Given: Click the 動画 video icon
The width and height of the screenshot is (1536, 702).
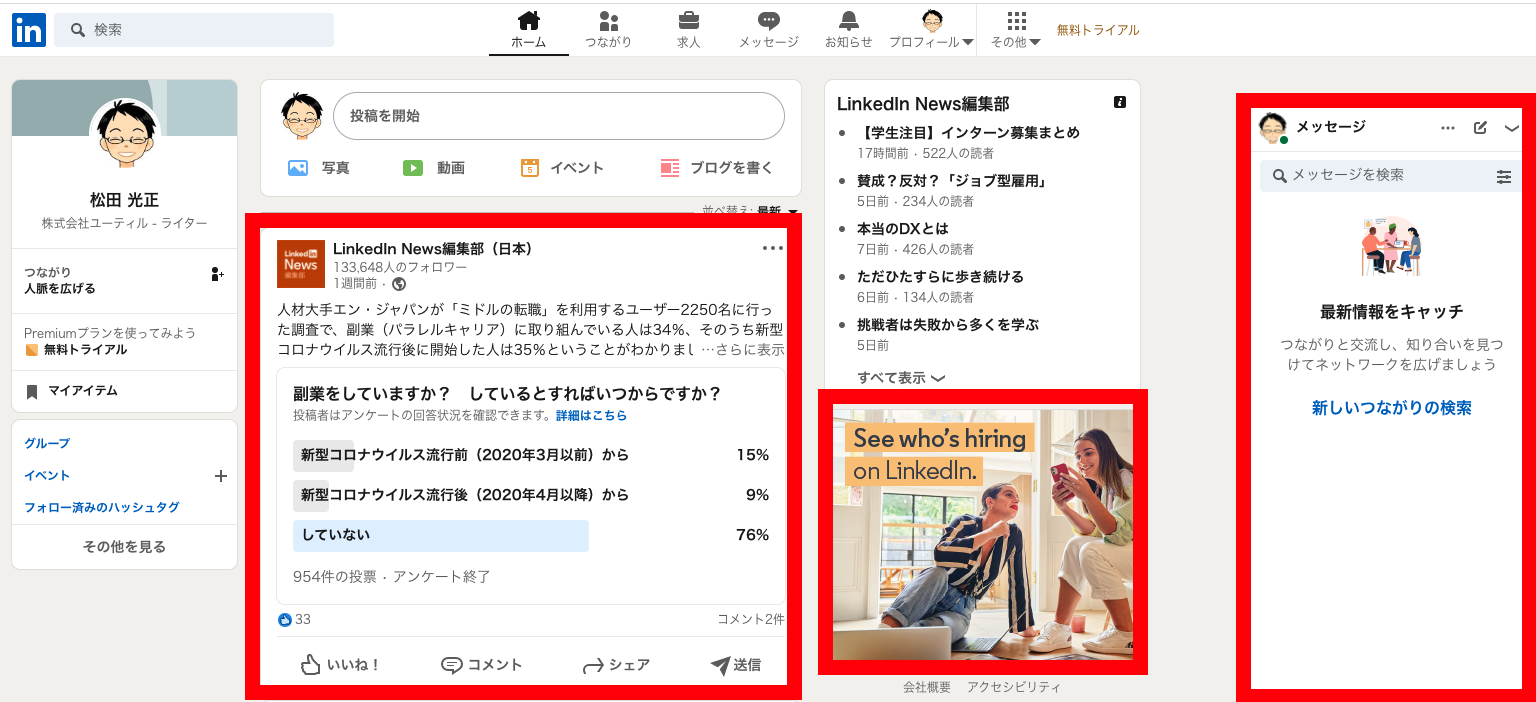Looking at the screenshot, I should click(413, 168).
